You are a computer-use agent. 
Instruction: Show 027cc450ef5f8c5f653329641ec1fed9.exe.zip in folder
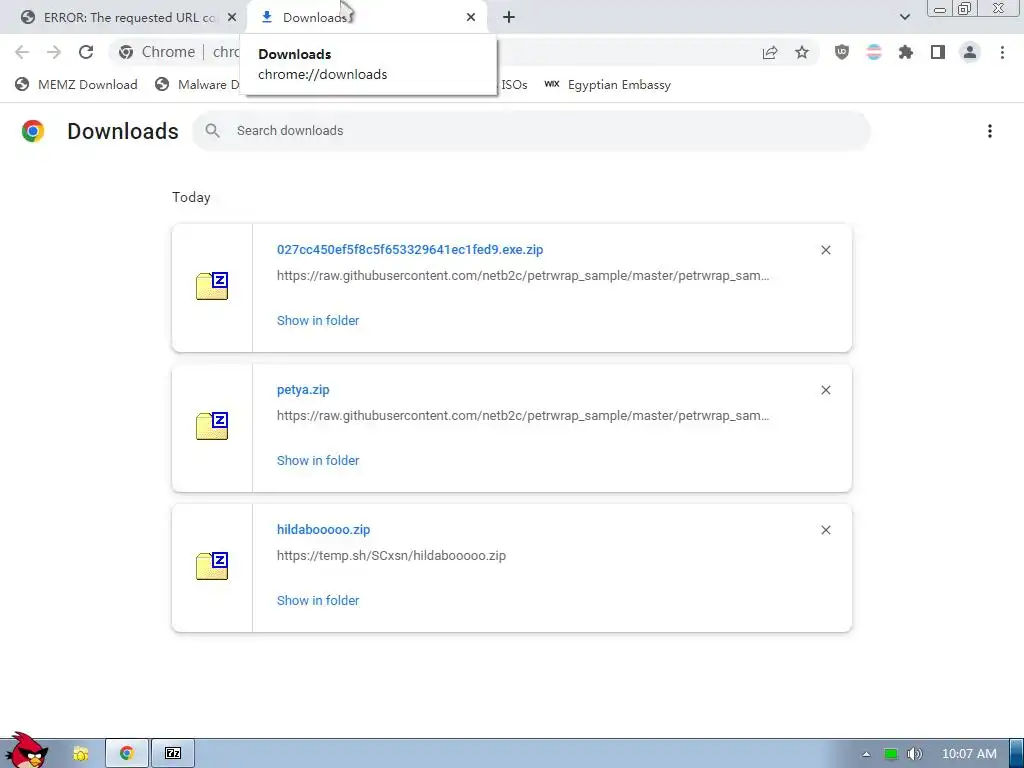pyautogui.click(x=318, y=321)
